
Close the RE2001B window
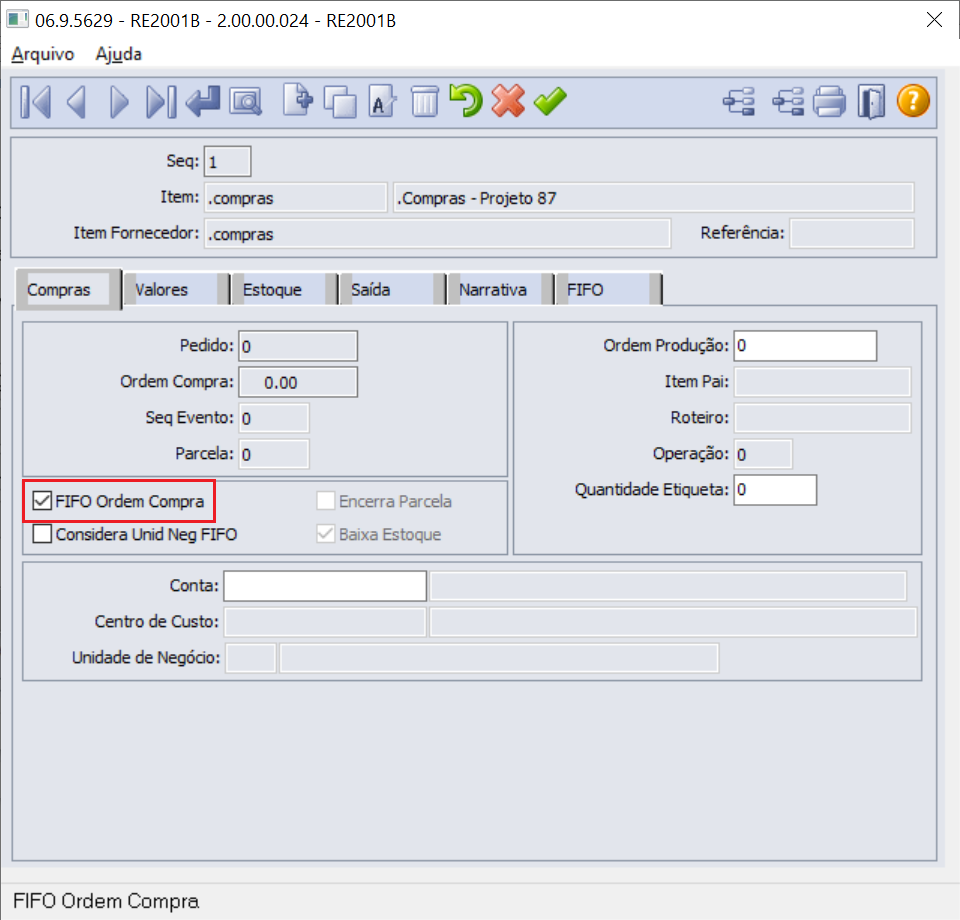pyautogui.click(x=934, y=20)
